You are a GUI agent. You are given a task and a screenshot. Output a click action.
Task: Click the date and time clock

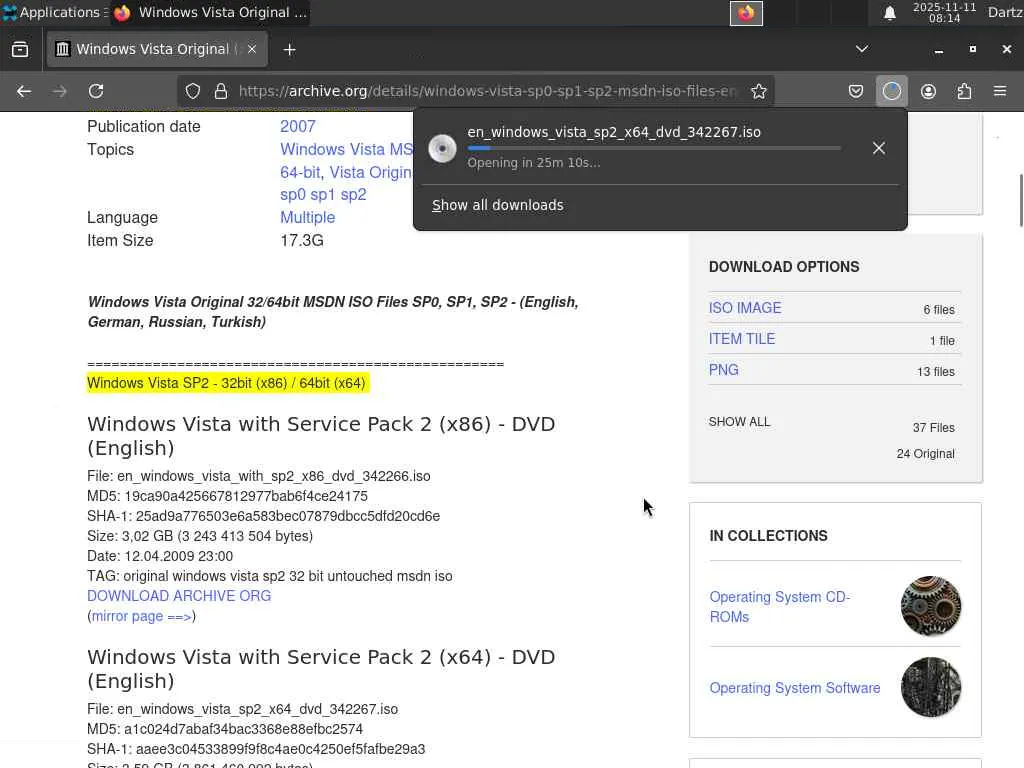[944, 13]
